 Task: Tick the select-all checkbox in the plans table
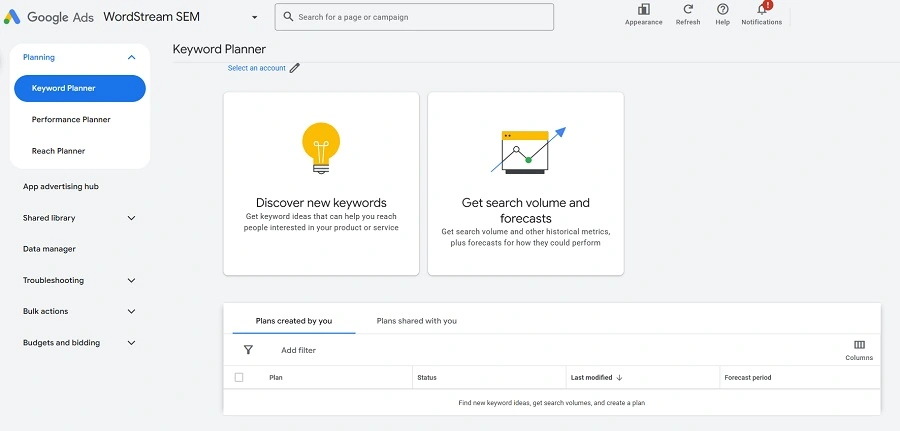coord(239,378)
